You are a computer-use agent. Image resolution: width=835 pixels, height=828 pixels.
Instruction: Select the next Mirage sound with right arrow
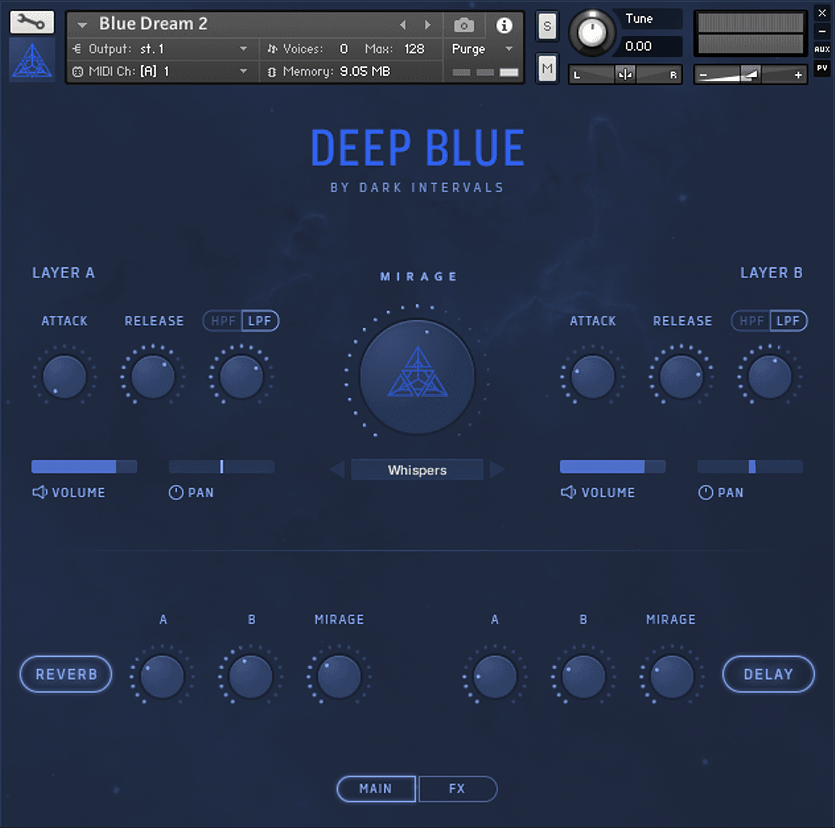(497, 470)
